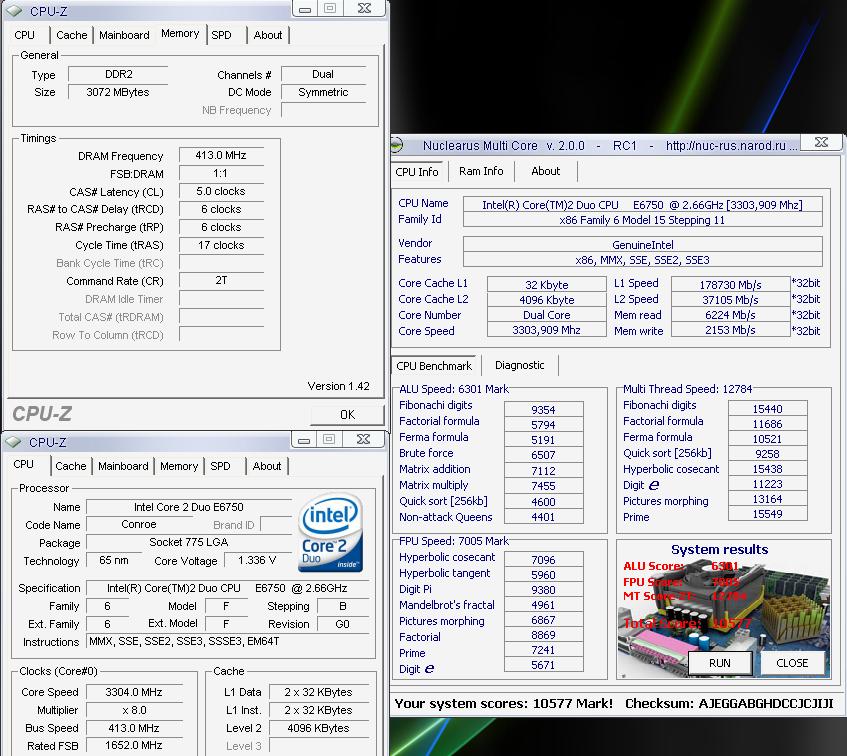Click memory Type field DDR2
The image size is (847, 756).
click(118, 75)
